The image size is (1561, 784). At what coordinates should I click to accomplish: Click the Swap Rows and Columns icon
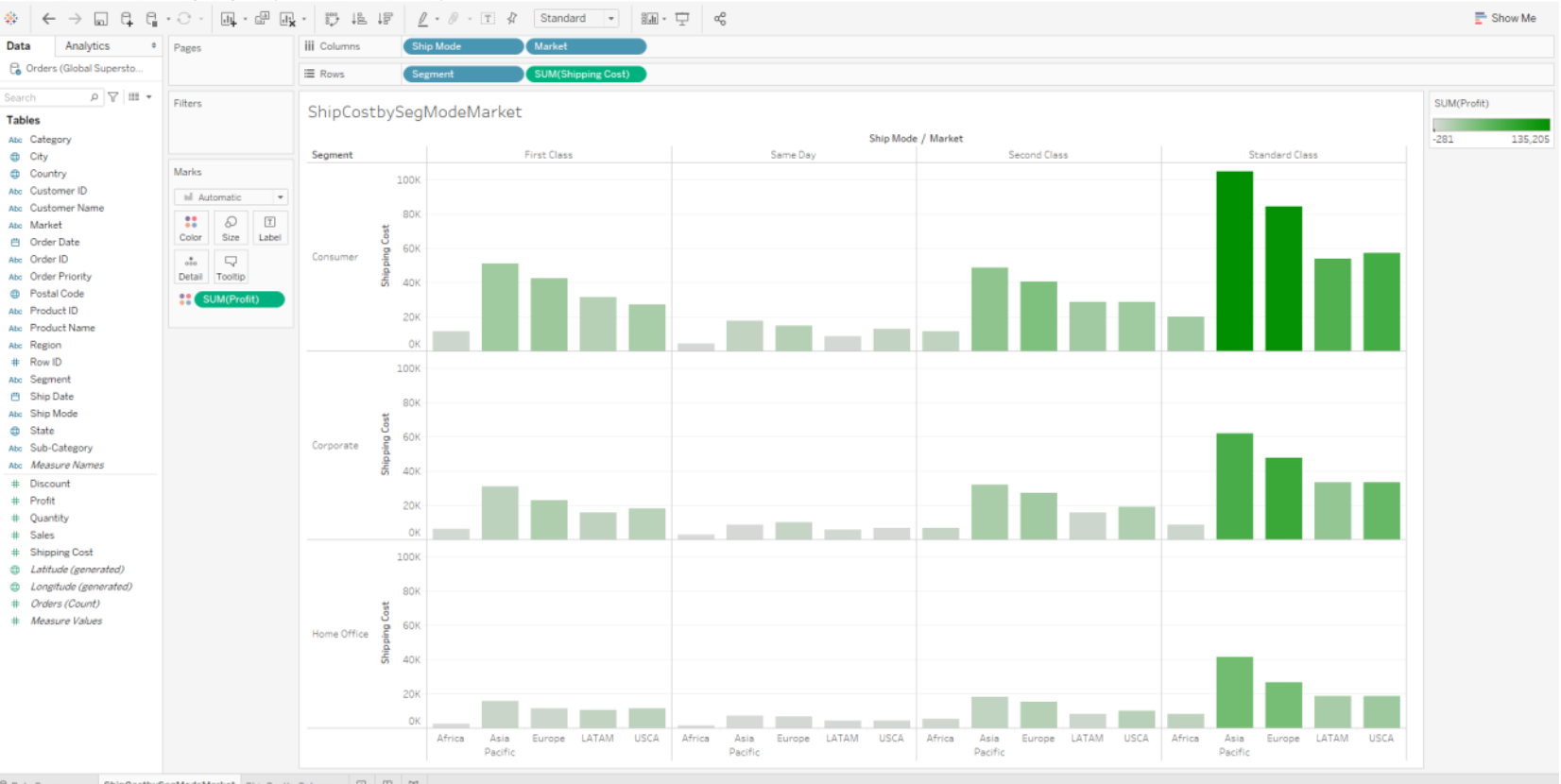coord(332,19)
